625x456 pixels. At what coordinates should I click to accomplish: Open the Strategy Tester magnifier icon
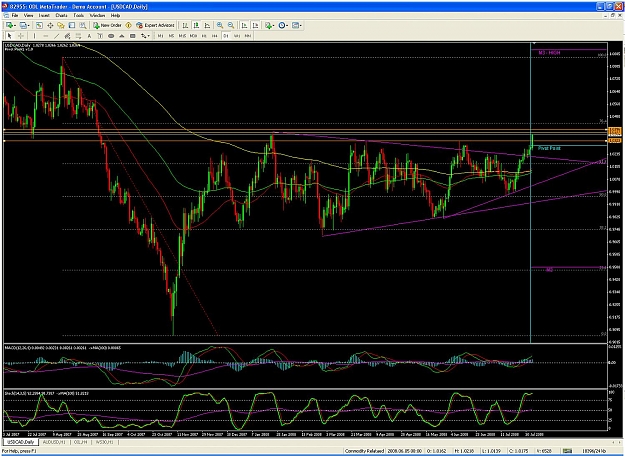(83, 25)
